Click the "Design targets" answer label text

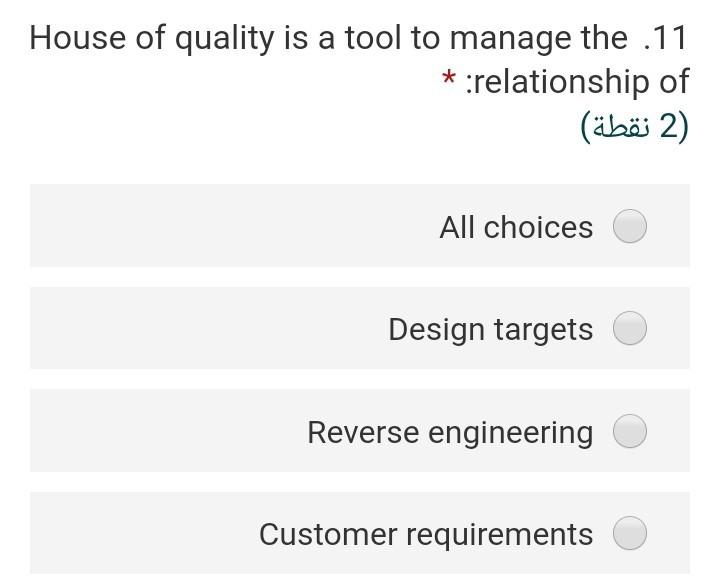coord(490,329)
